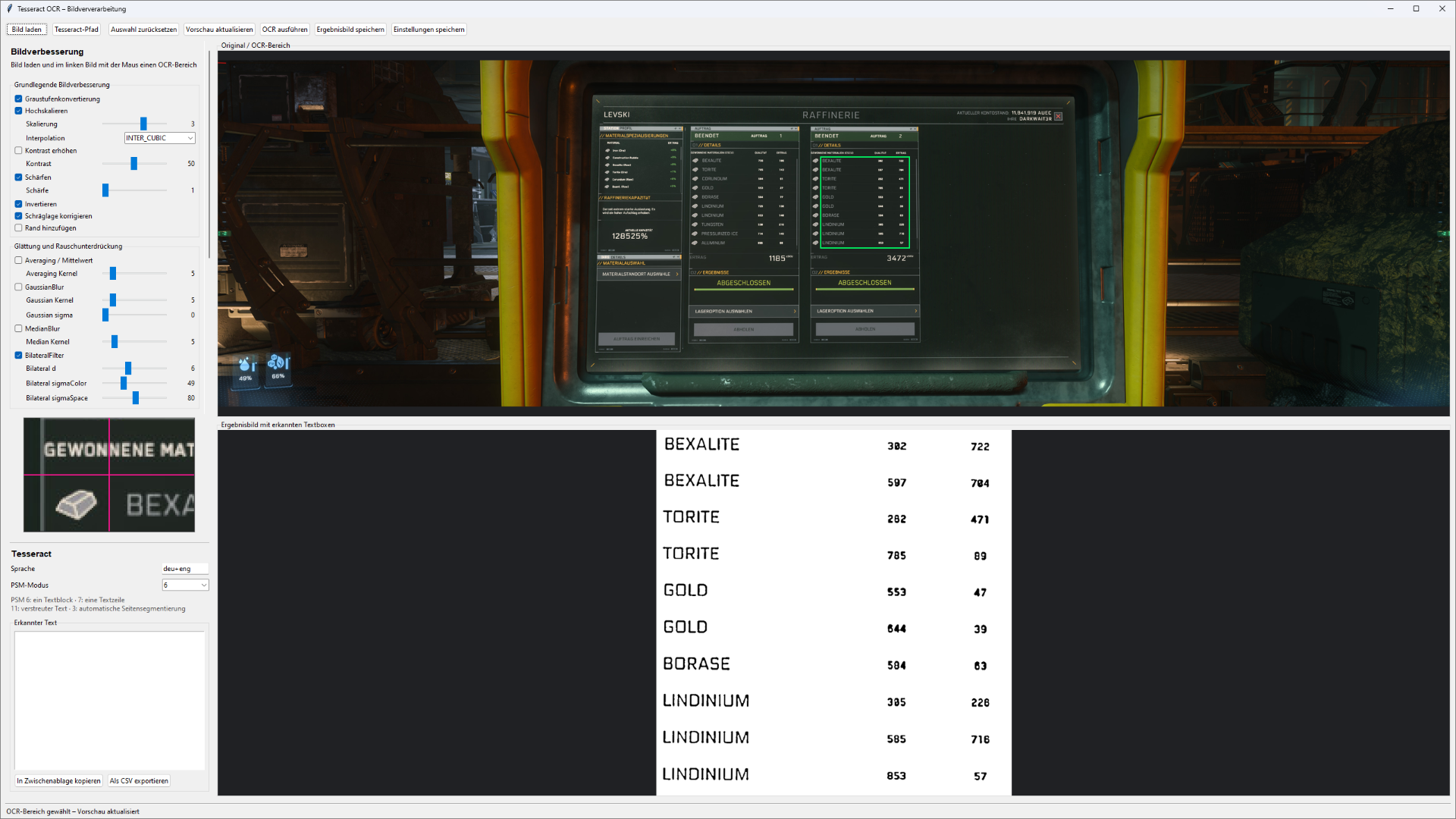Image resolution: width=1456 pixels, height=819 pixels.
Task: Click inside the Erkannter Text box
Action: (109, 701)
